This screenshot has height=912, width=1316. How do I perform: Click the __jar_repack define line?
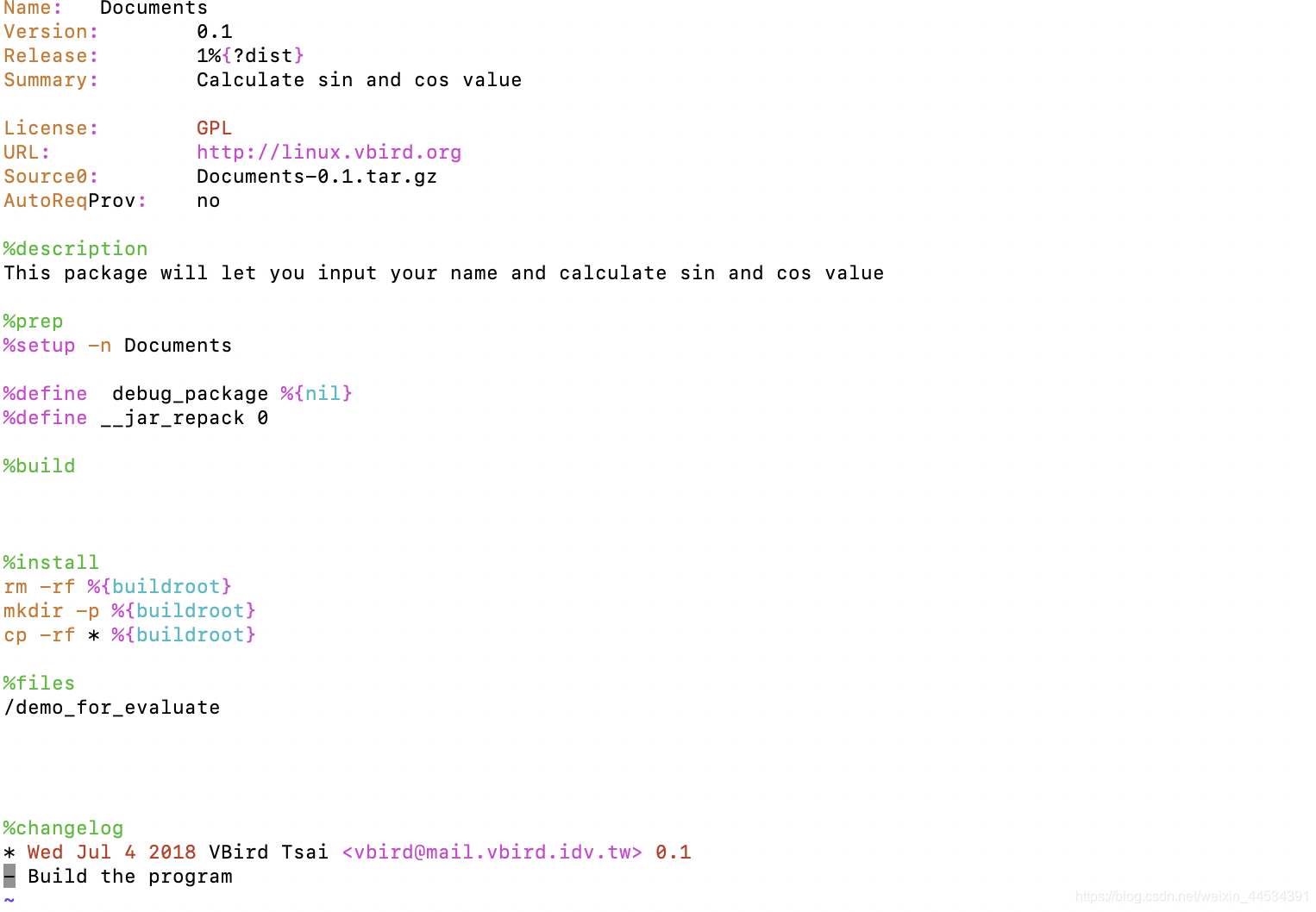coord(135,418)
